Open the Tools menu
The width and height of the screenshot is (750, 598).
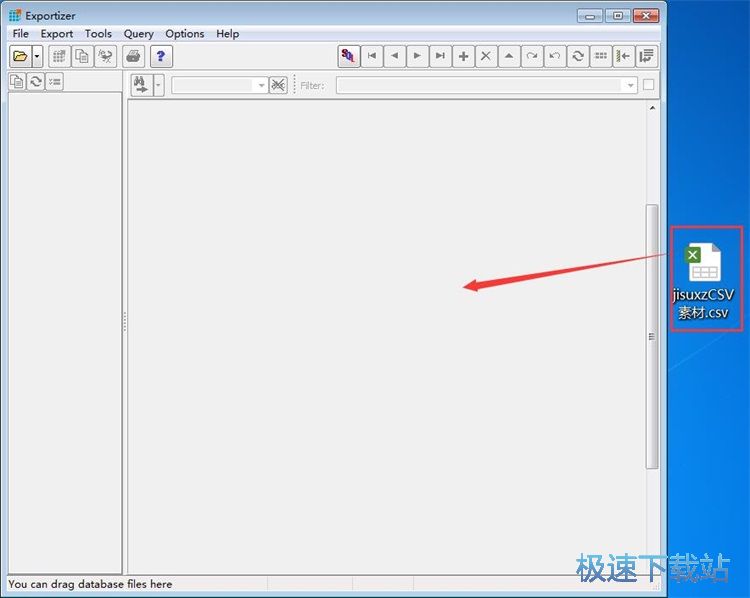98,33
